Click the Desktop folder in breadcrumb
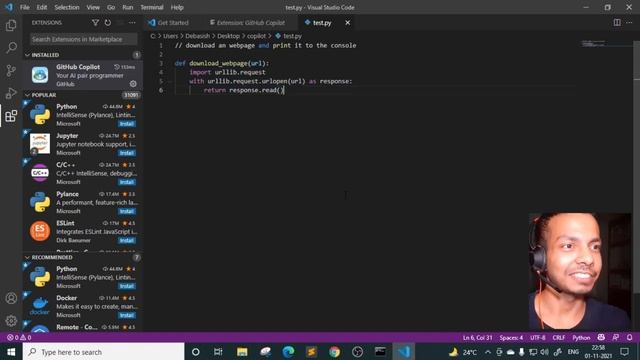This screenshot has height=360, width=640. coord(228,36)
